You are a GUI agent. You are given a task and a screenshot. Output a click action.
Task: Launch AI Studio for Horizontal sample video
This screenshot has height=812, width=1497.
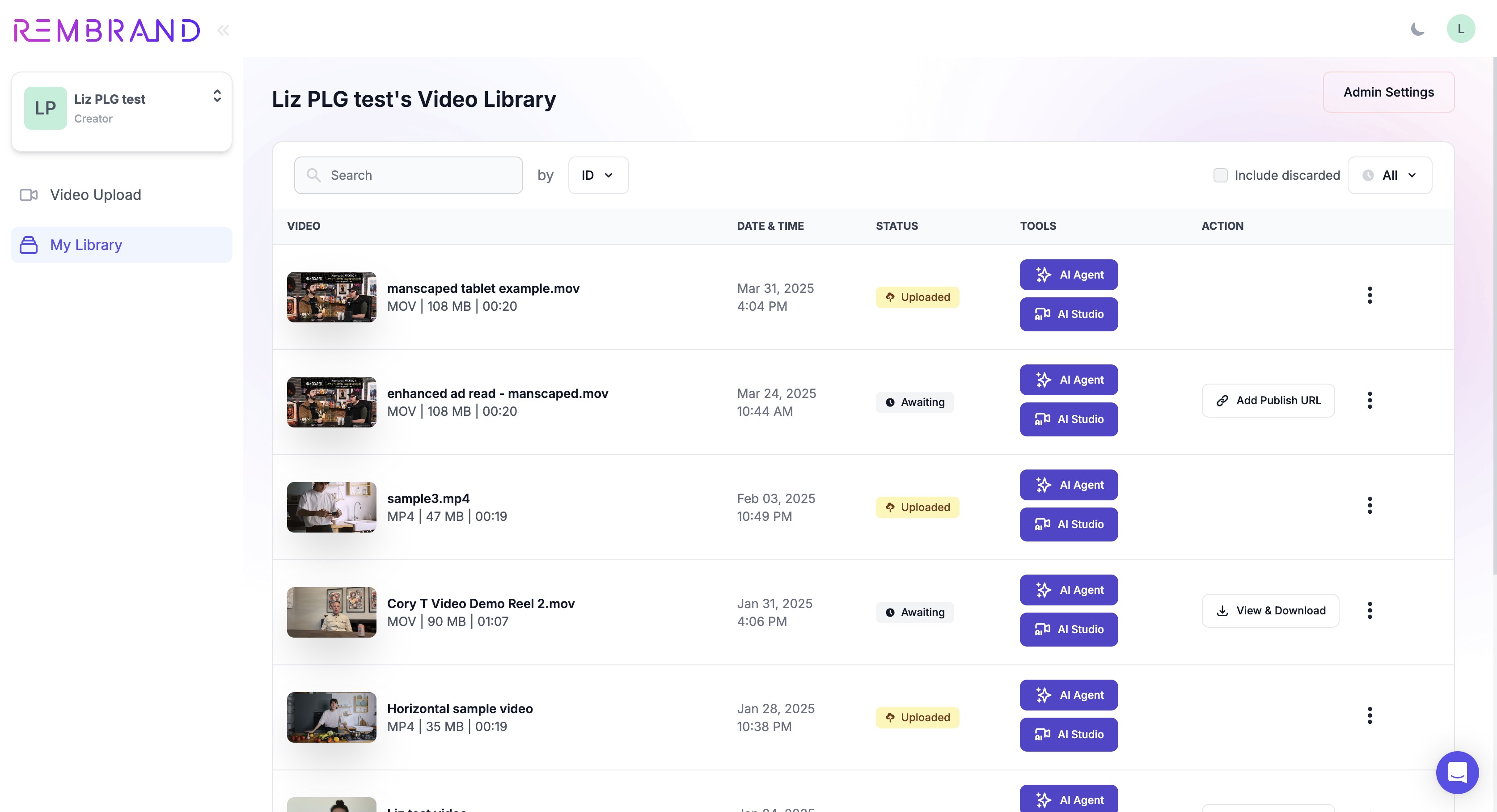1069,735
